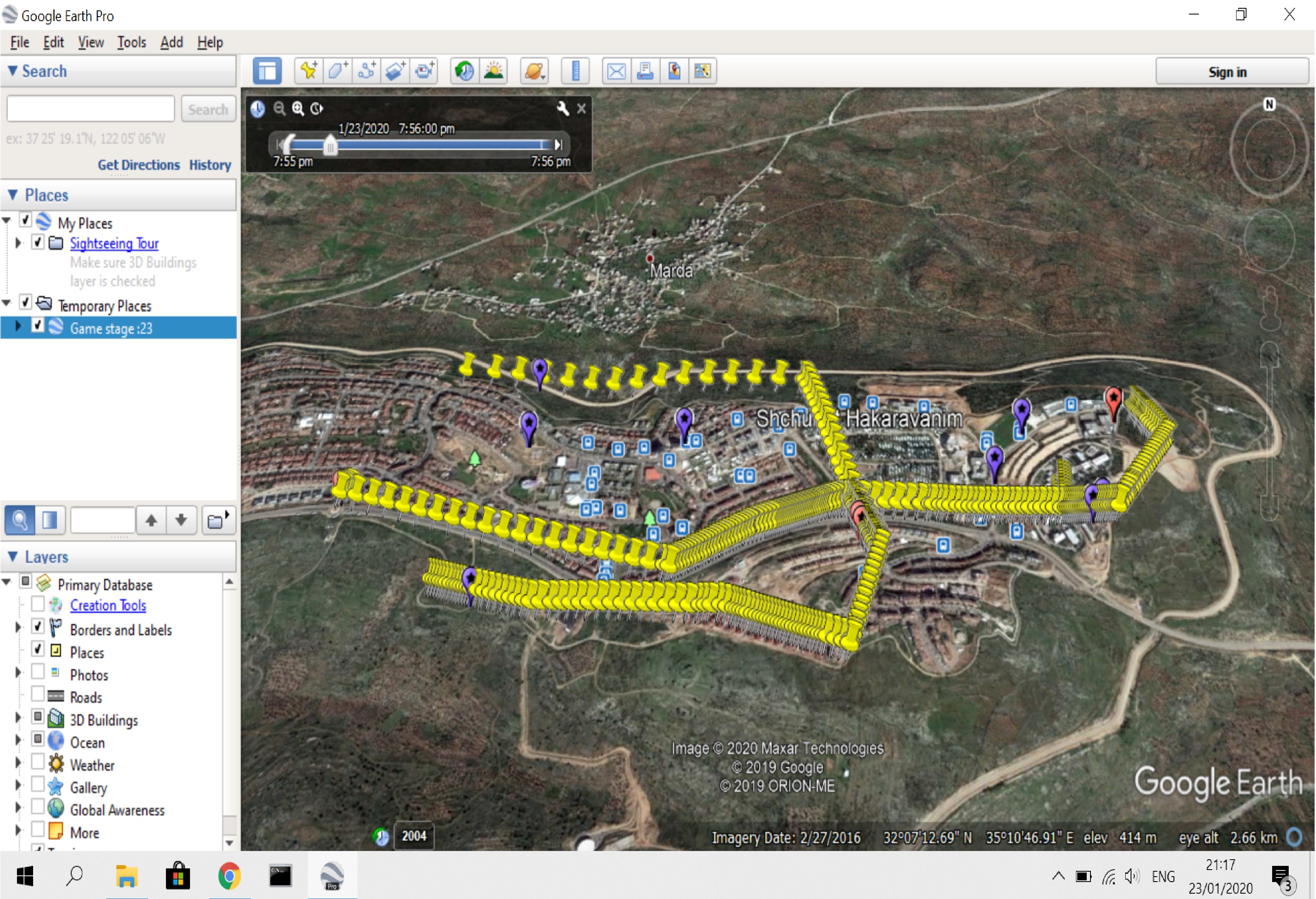The width and height of the screenshot is (1316, 899).
Task: Enable the Weather layer checkbox
Action: tap(38, 762)
